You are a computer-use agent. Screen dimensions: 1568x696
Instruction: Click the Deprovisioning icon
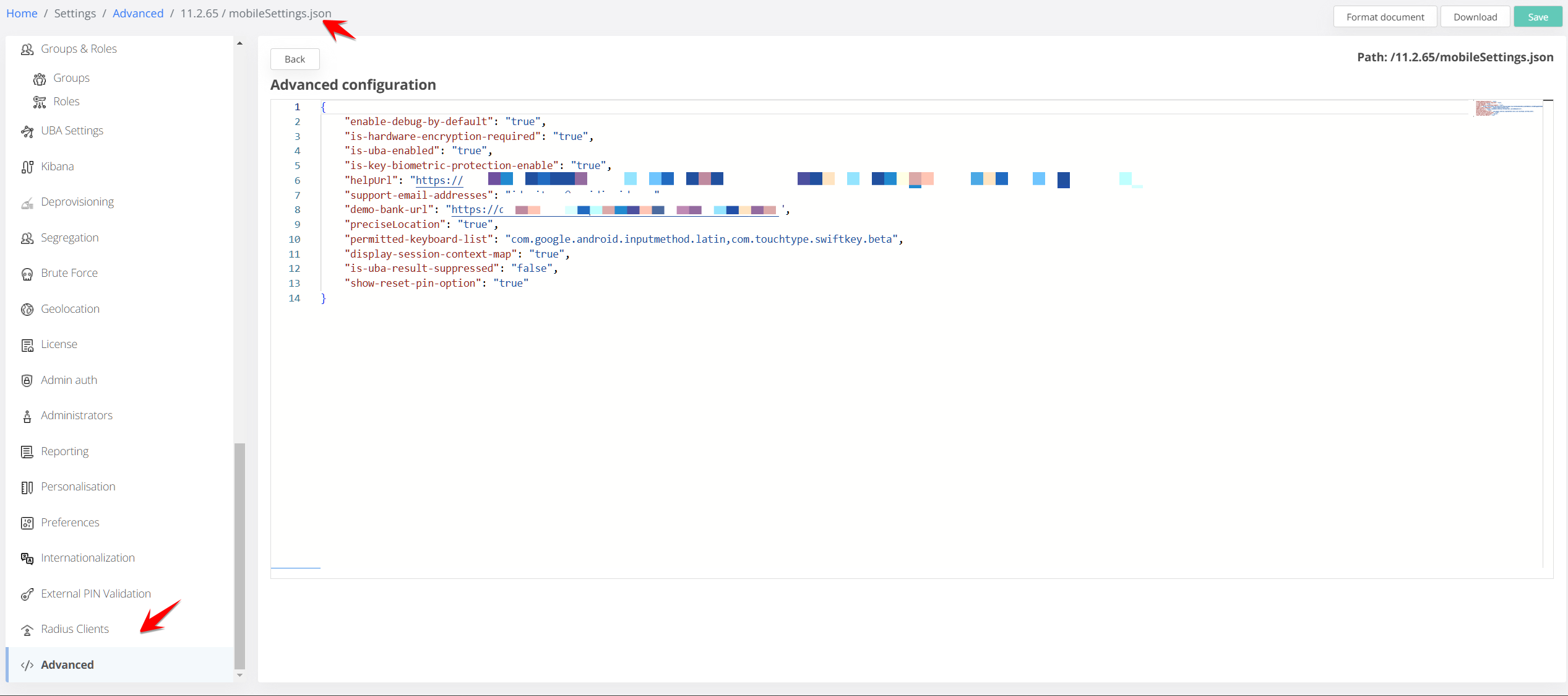[x=27, y=202]
